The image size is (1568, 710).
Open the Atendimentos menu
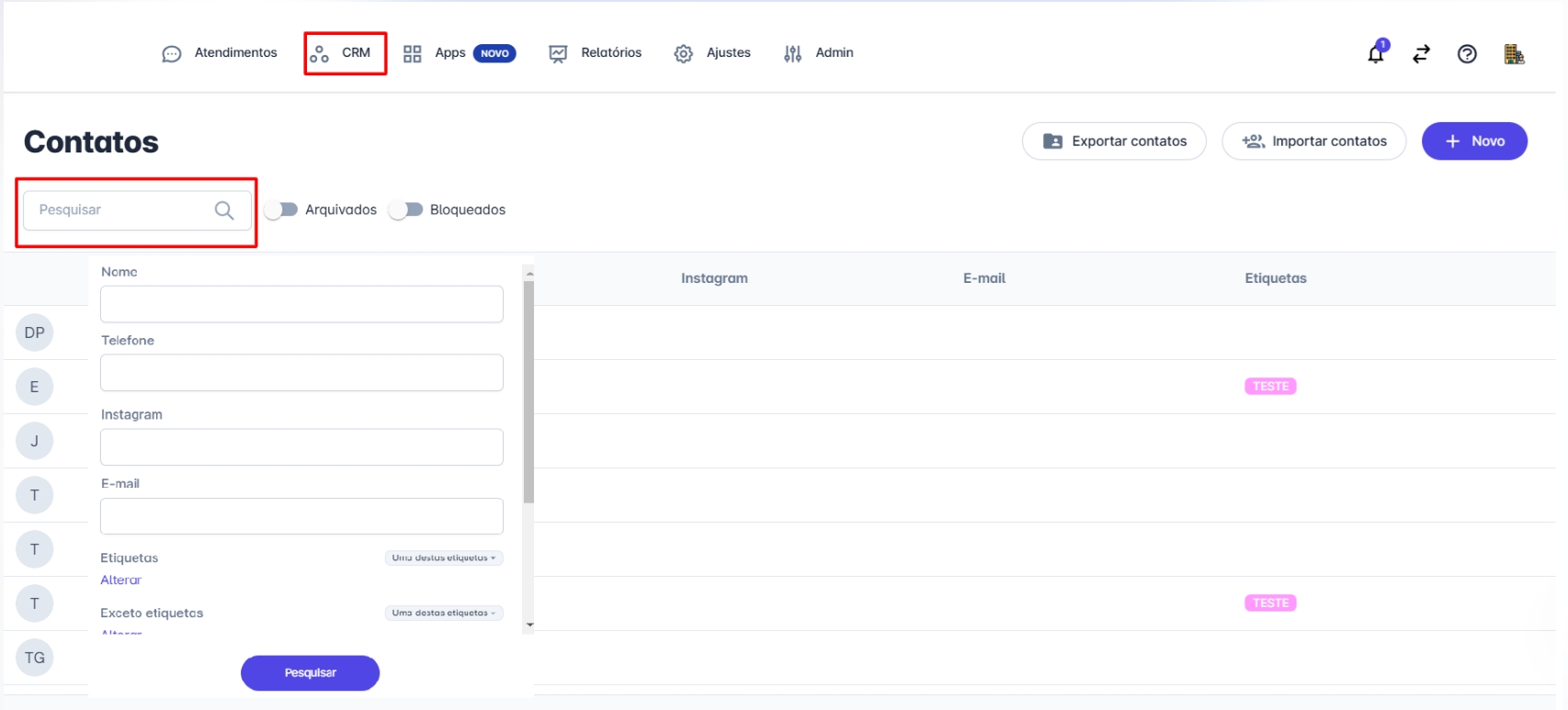pos(220,53)
